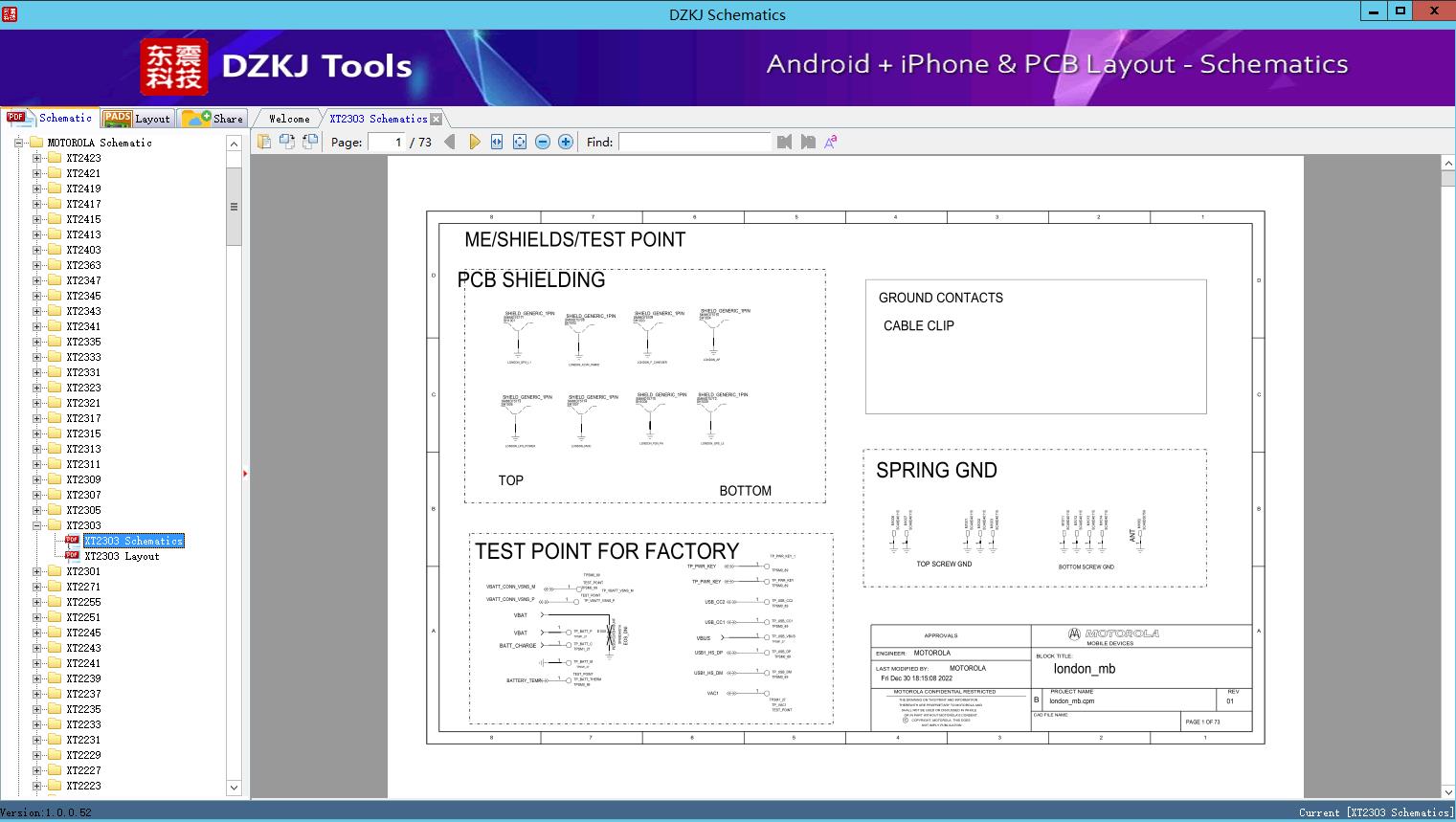The height and width of the screenshot is (822, 1456).
Task: Expand the XT2423 folder
Action: [36, 158]
